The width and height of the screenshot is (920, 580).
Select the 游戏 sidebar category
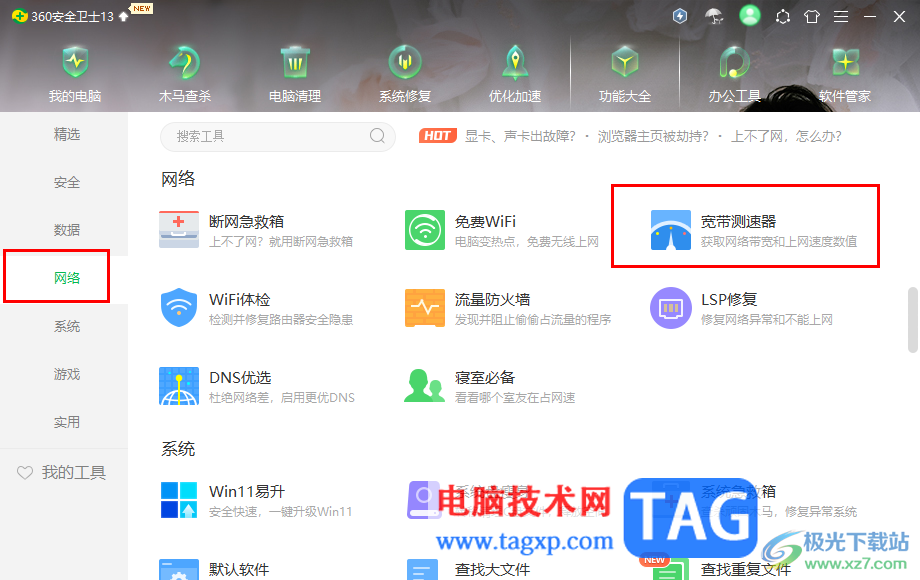[67, 374]
